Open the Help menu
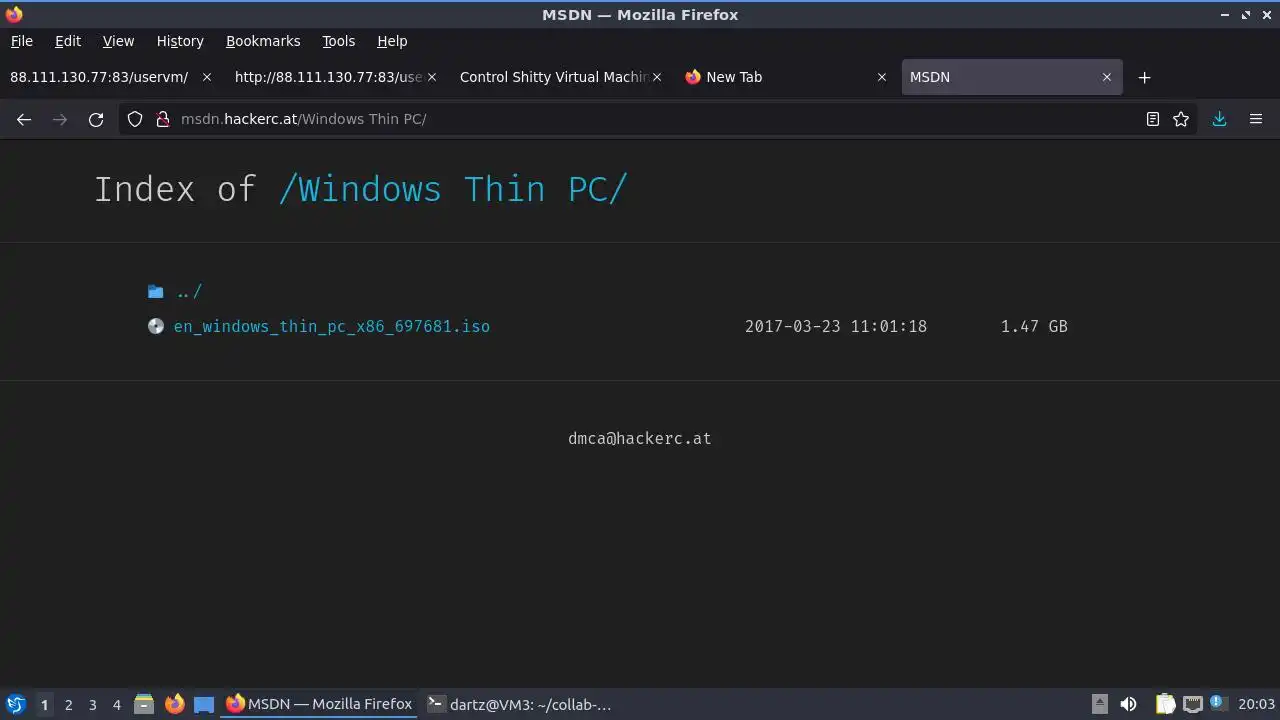Screen dimensions: 1280x720 click(x=392, y=41)
